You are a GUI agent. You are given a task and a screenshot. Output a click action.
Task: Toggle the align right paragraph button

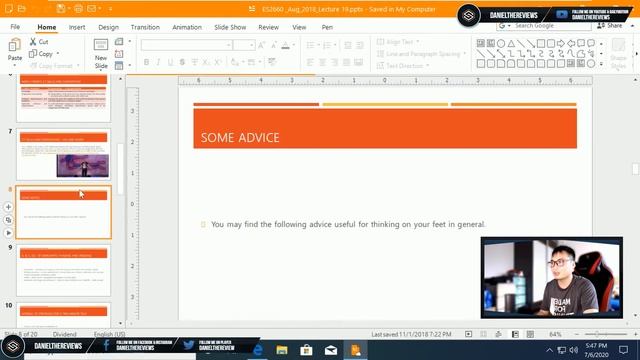[334, 62]
